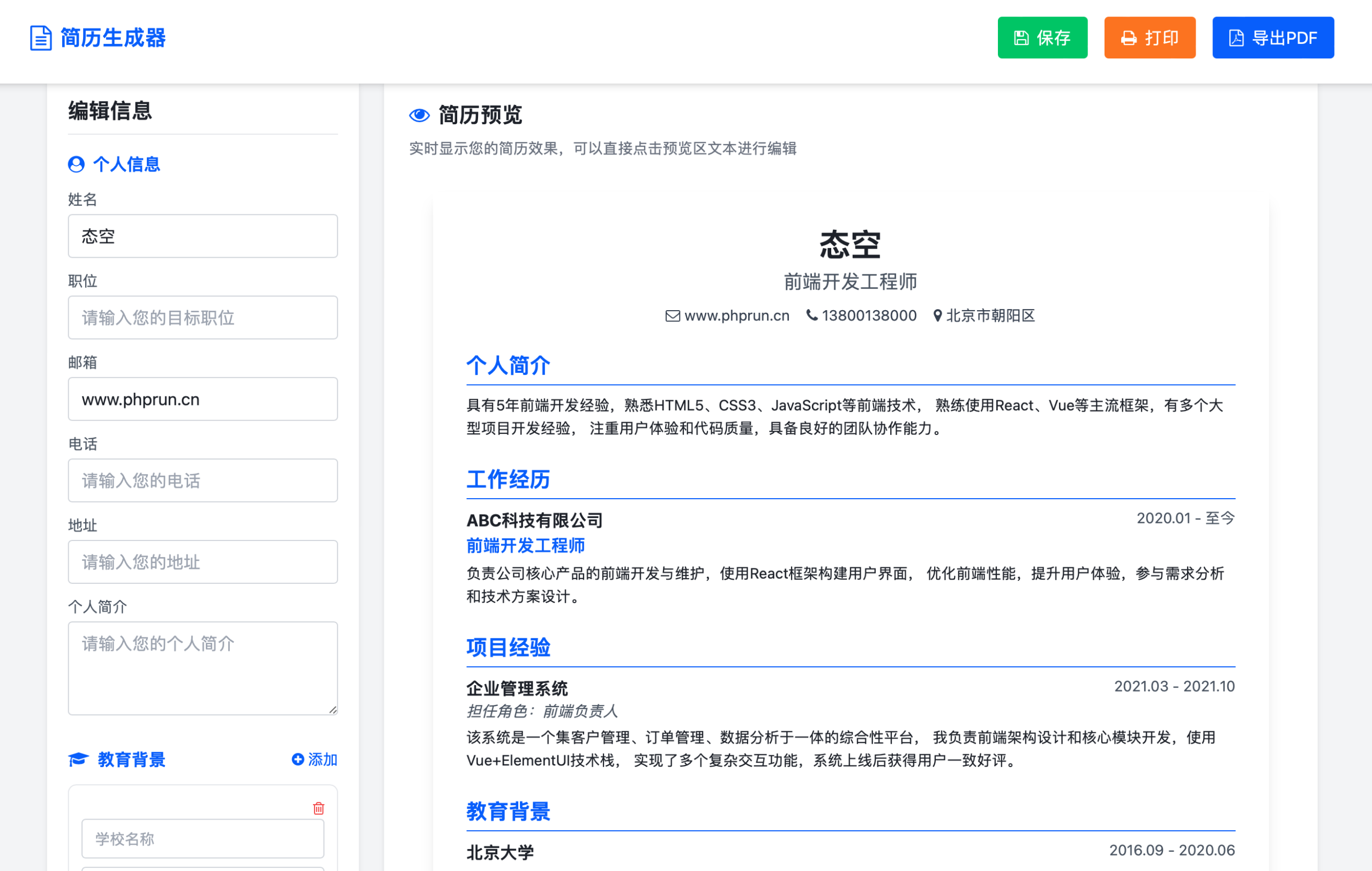Click the phone icon before 13800138000
This screenshot has width=1372, height=871.
811,316
